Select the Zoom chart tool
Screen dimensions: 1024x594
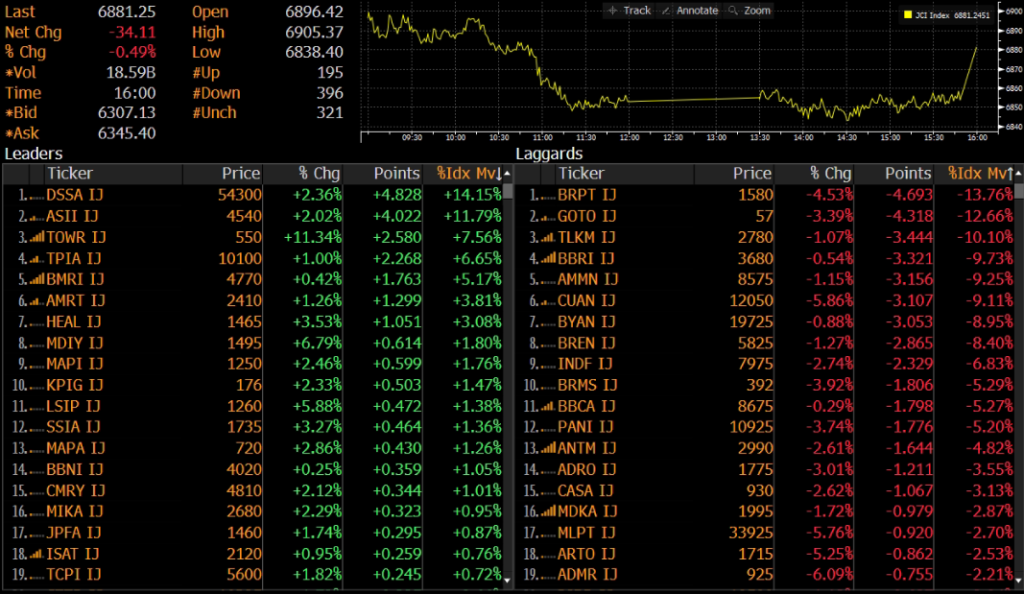coord(750,10)
